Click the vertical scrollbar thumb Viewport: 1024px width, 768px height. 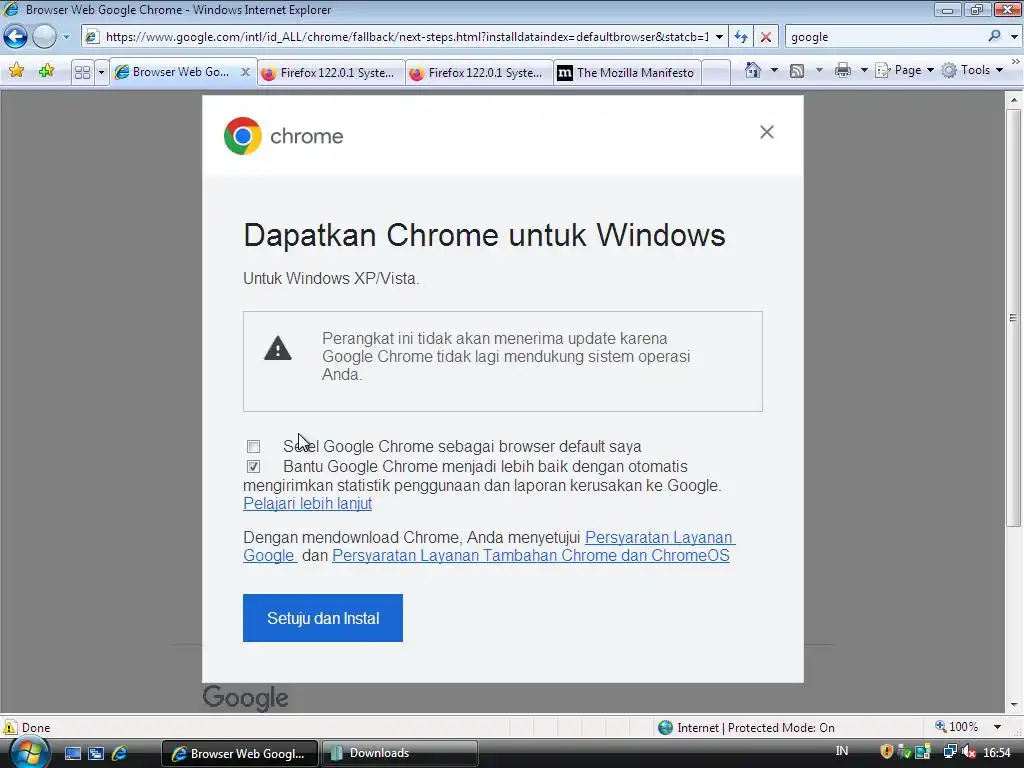coord(1014,318)
